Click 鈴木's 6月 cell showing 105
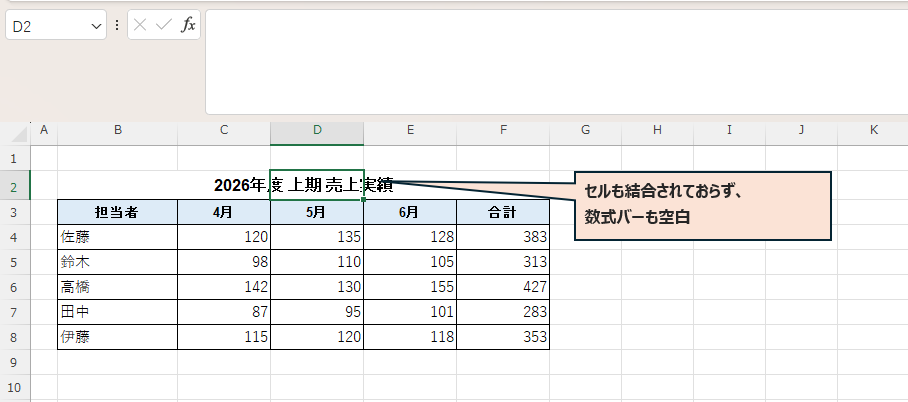908x402 pixels. tap(410, 262)
